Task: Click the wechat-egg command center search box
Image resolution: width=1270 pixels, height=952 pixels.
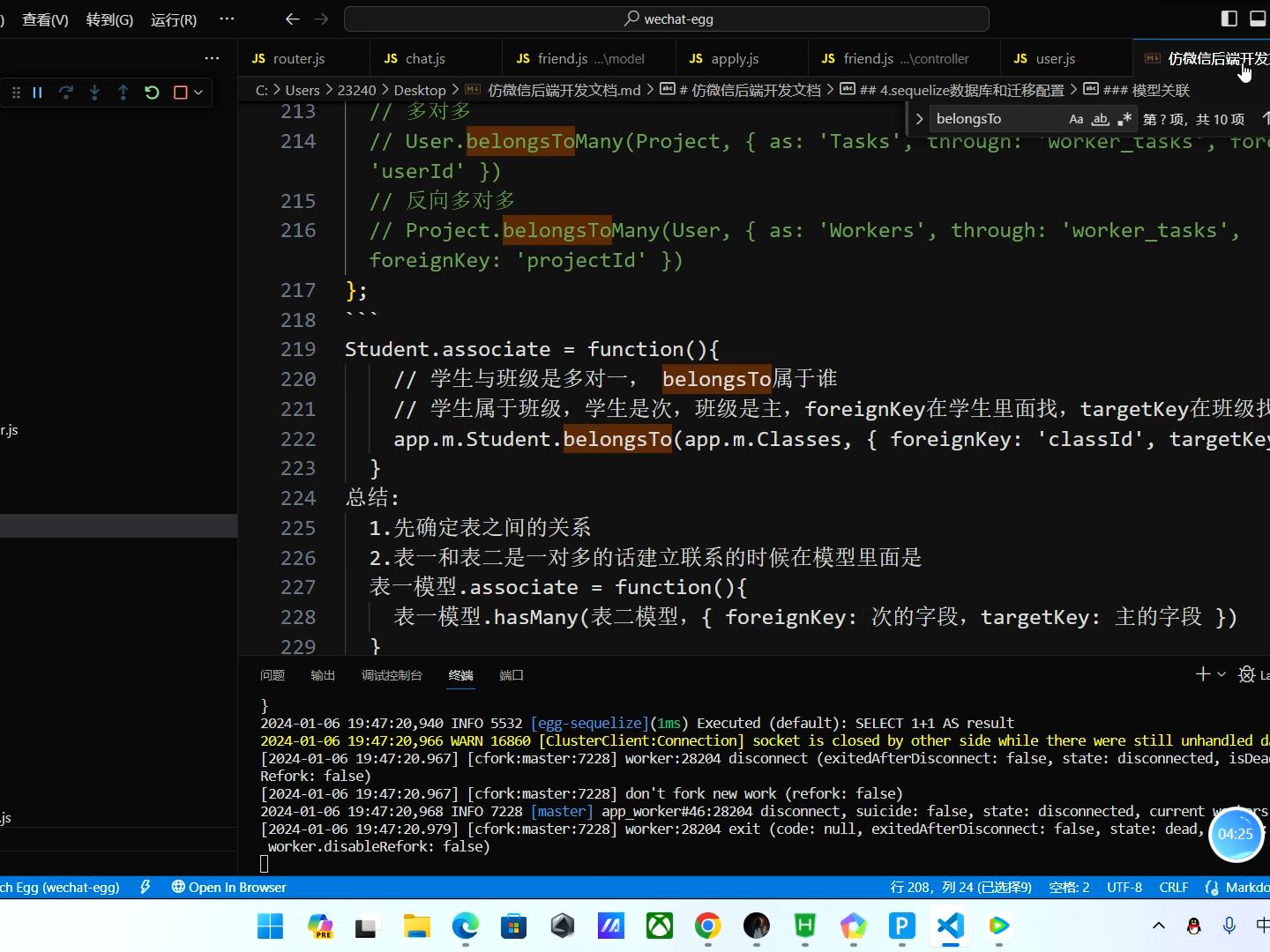Action: coord(666,19)
